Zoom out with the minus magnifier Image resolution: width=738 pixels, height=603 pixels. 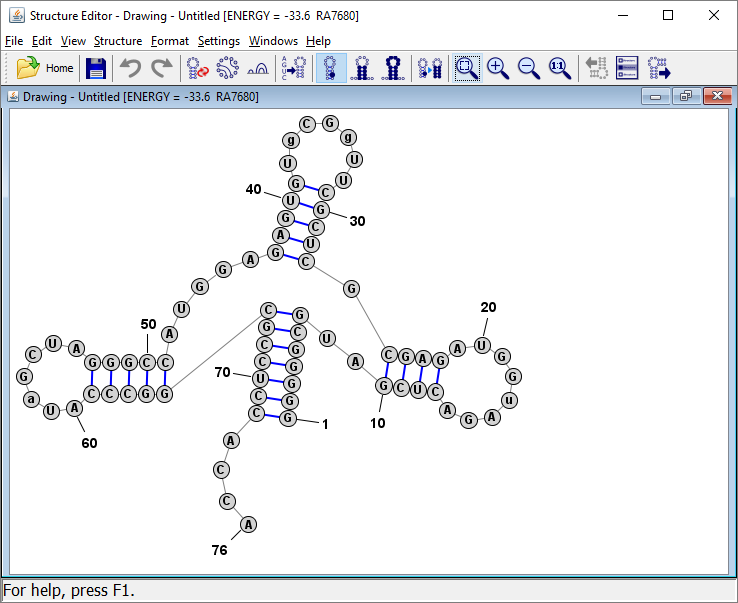(x=529, y=68)
